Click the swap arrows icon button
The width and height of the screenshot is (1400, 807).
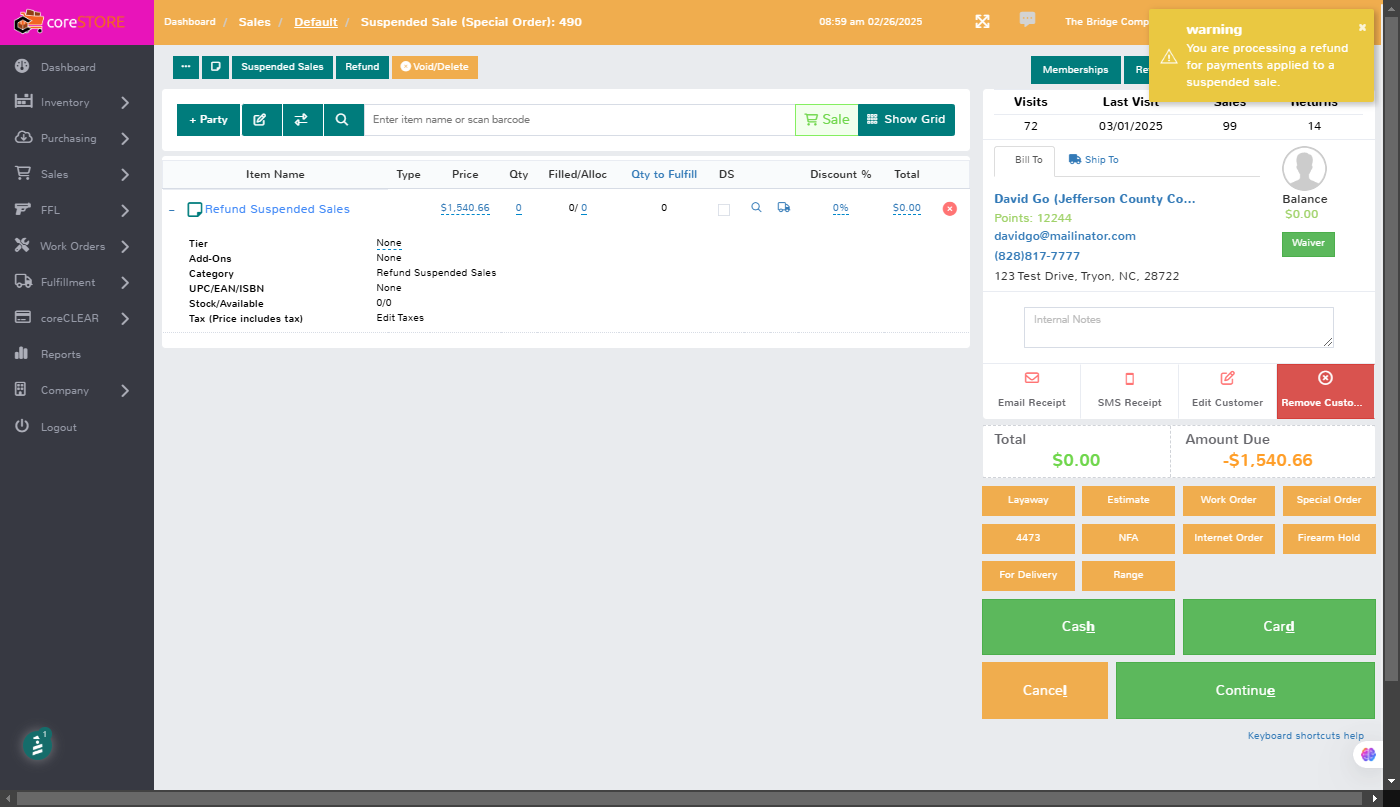pyautogui.click(x=301, y=119)
